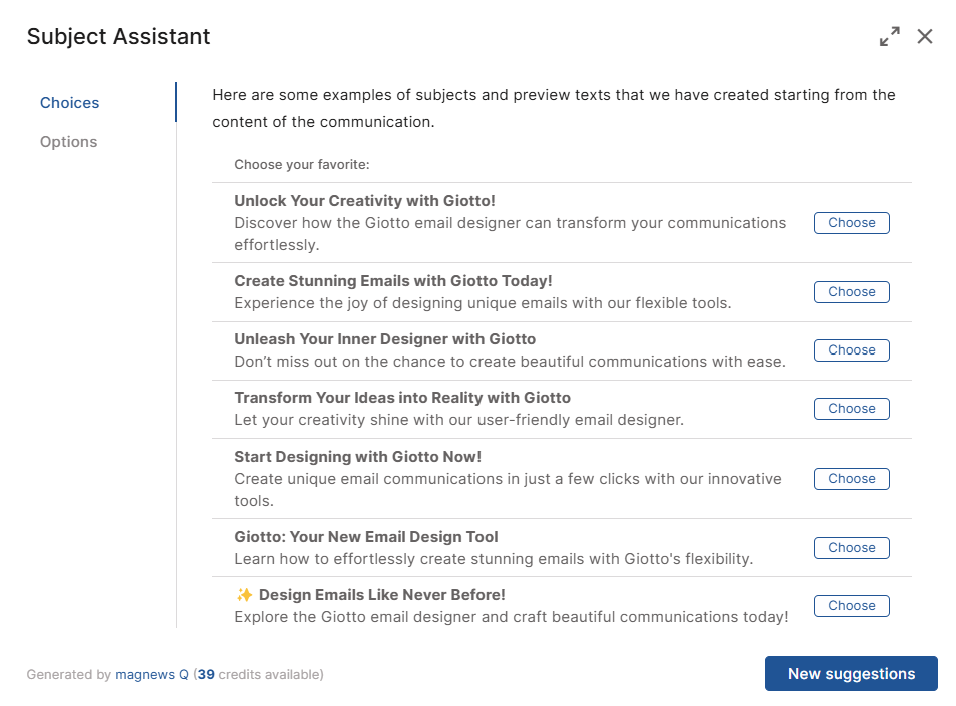Click the '39' credits available count
The width and height of the screenshot is (956, 706).
click(x=206, y=674)
